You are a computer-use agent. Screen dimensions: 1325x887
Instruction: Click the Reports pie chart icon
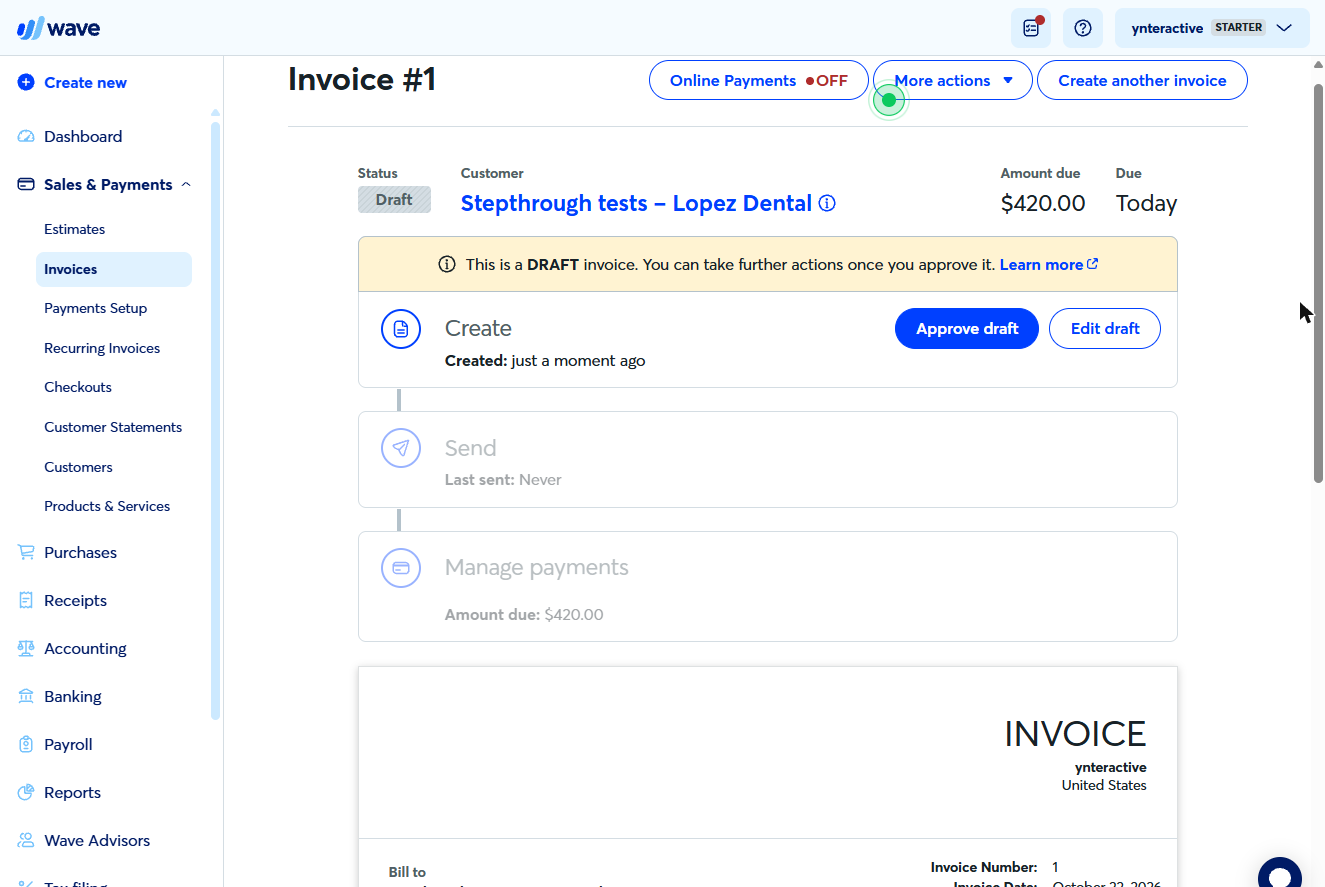[x=26, y=793]
